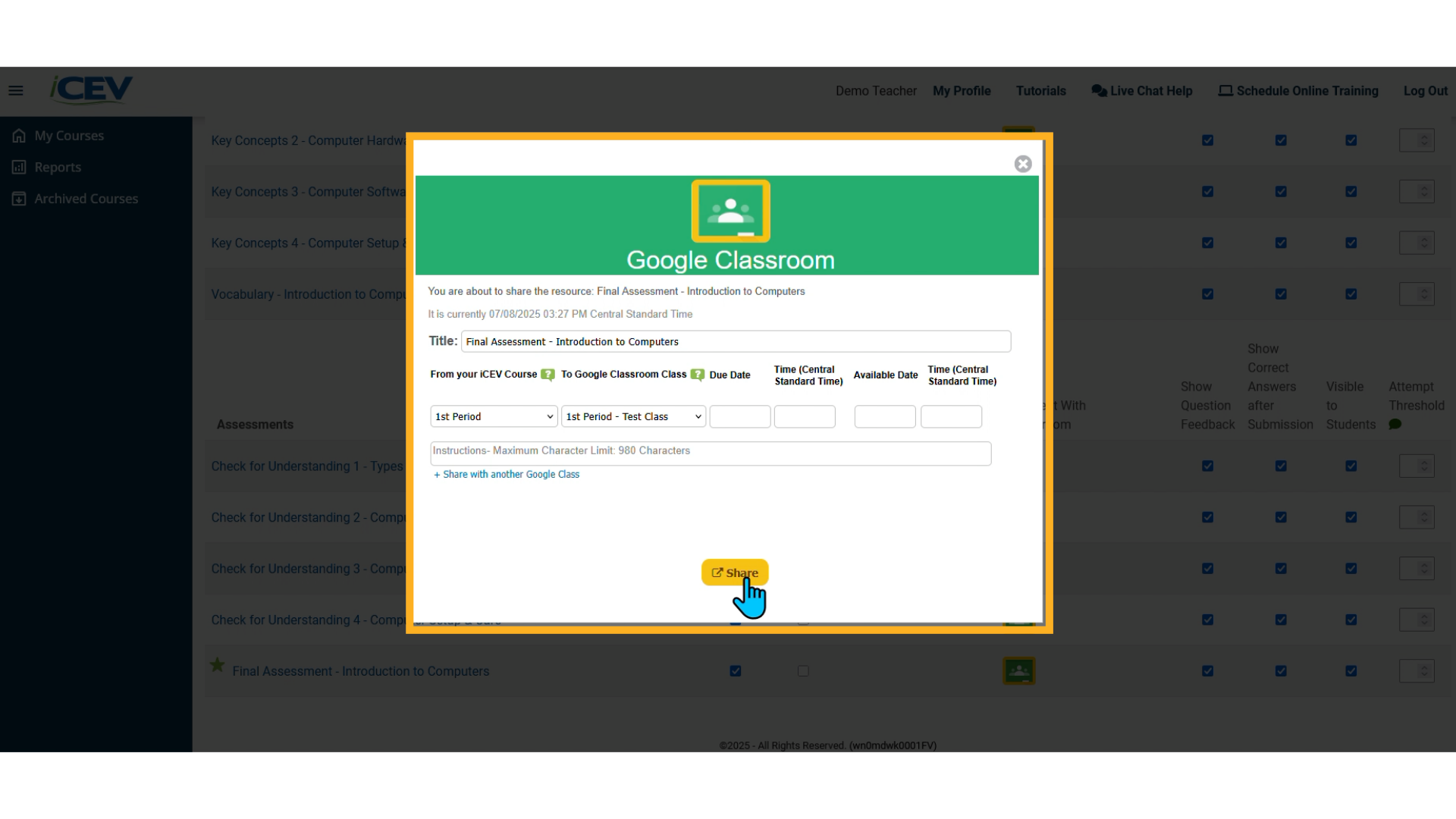Toggle Visible to Students for Final Assessment
The height and width of the screenshot is (819, 1456).
coord(1351,671)
